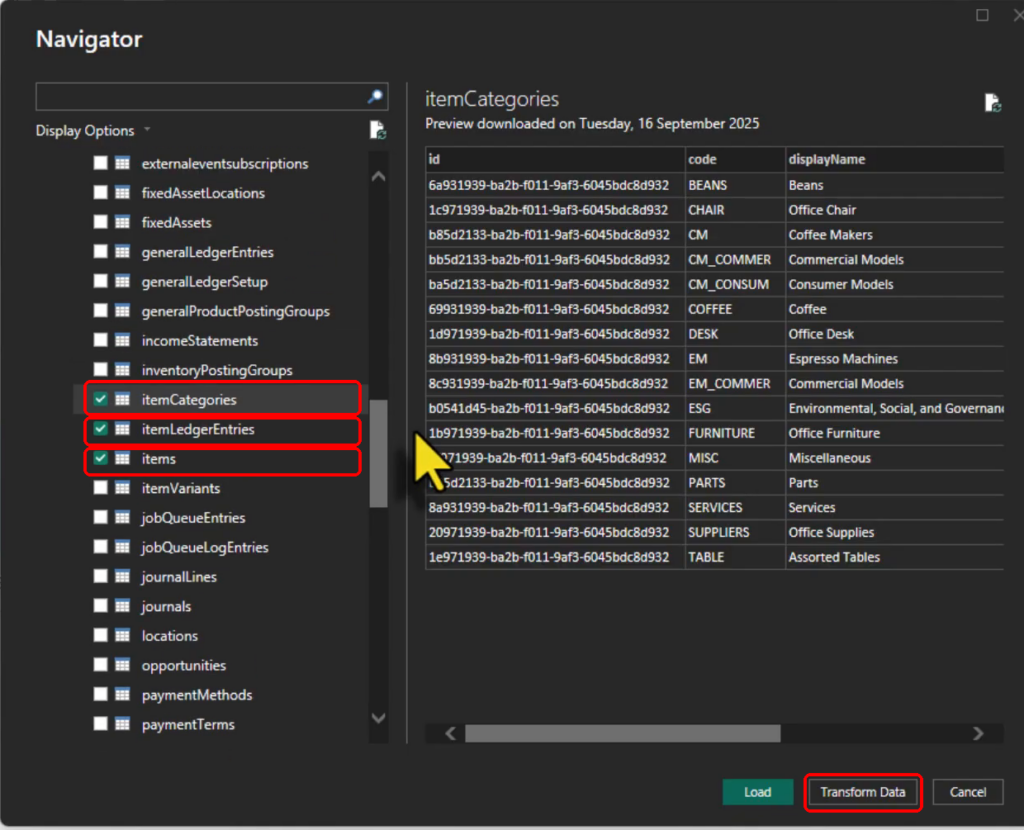Click the refresh preview icon above the table
The image size is (1024, 830).
pyautogui.click(x=993, y=103)
